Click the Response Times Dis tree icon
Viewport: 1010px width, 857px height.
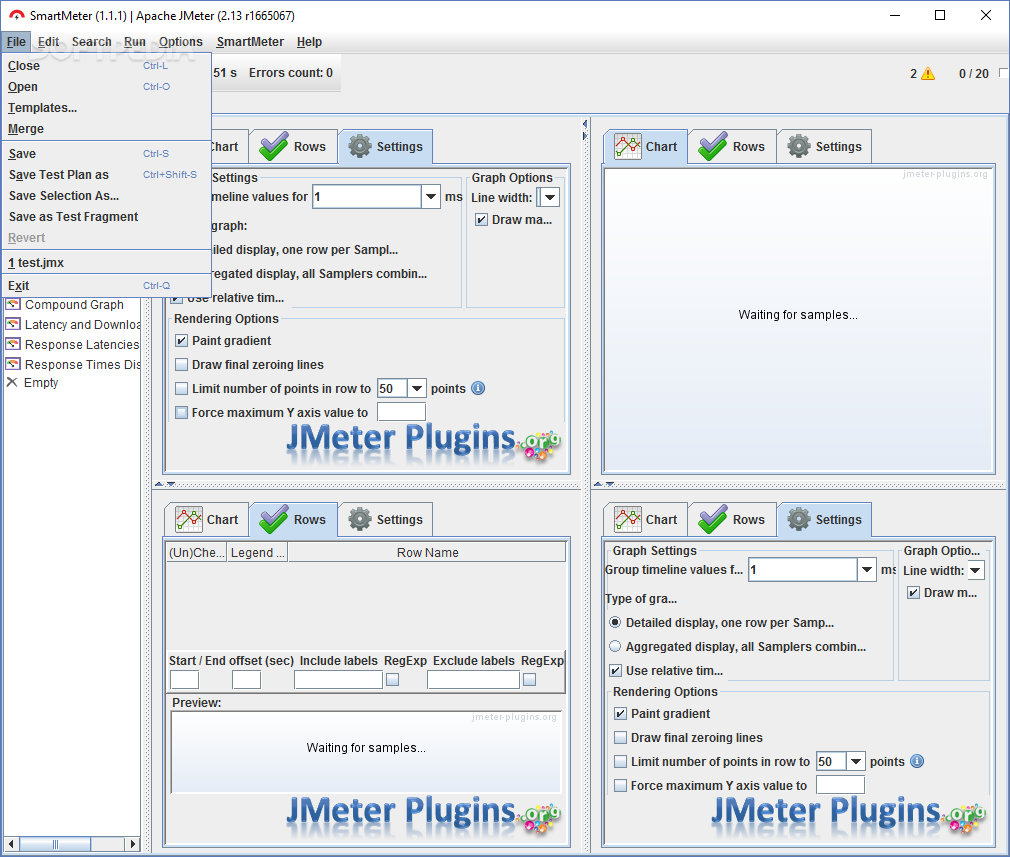coord(13,364)
